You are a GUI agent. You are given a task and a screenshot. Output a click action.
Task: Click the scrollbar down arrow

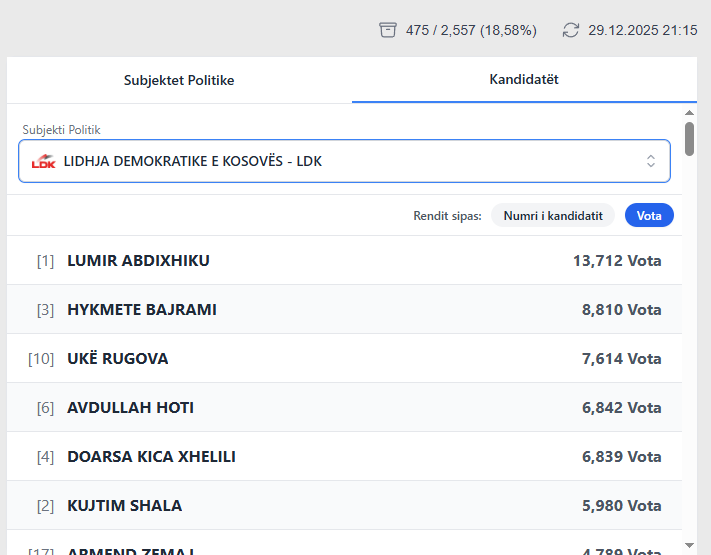(x=689, y=545)
